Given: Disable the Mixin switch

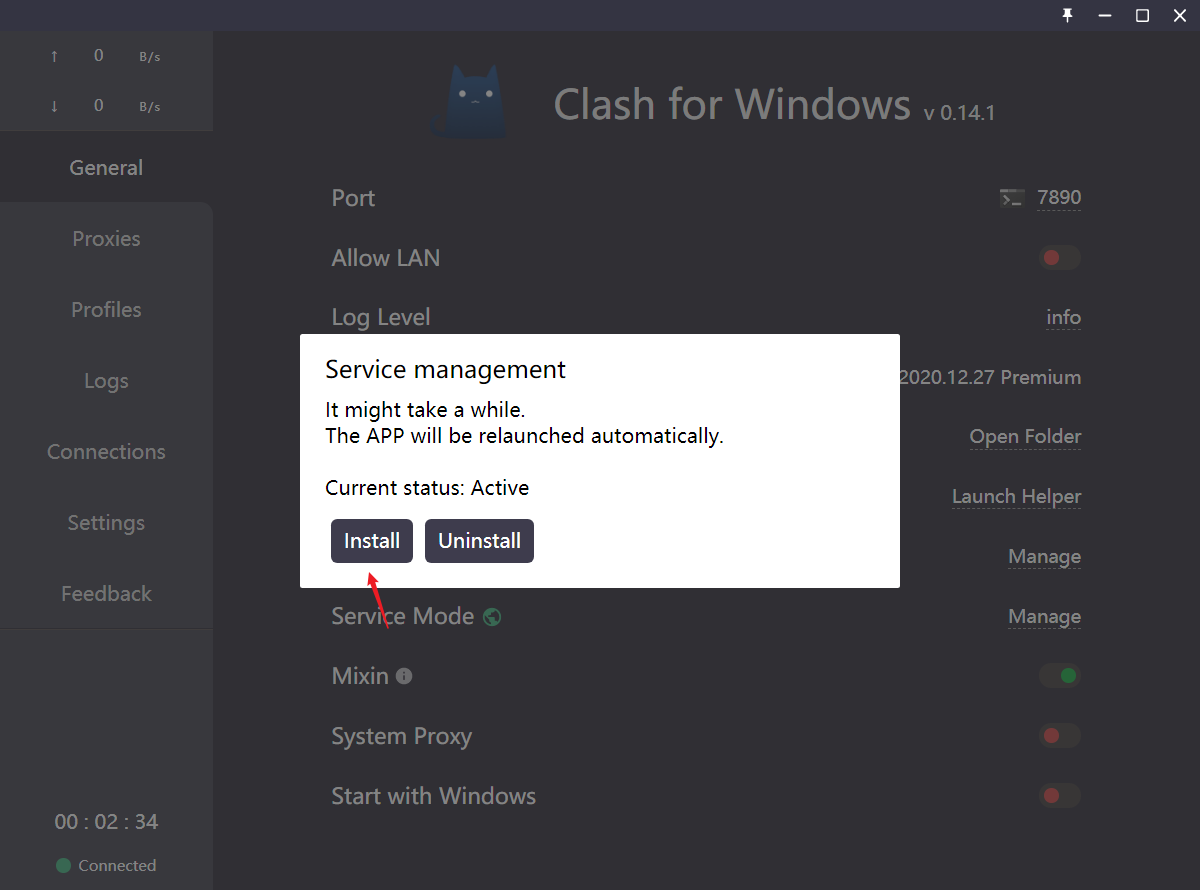Looking at the screenshot, I should tap(1059, 676).
